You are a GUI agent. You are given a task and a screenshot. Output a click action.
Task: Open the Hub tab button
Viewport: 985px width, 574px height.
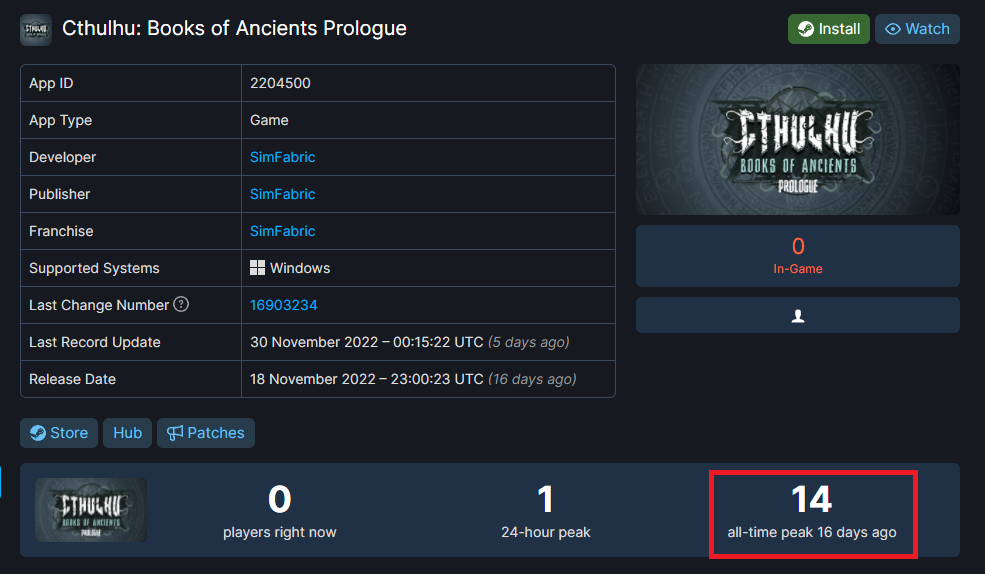127,433
